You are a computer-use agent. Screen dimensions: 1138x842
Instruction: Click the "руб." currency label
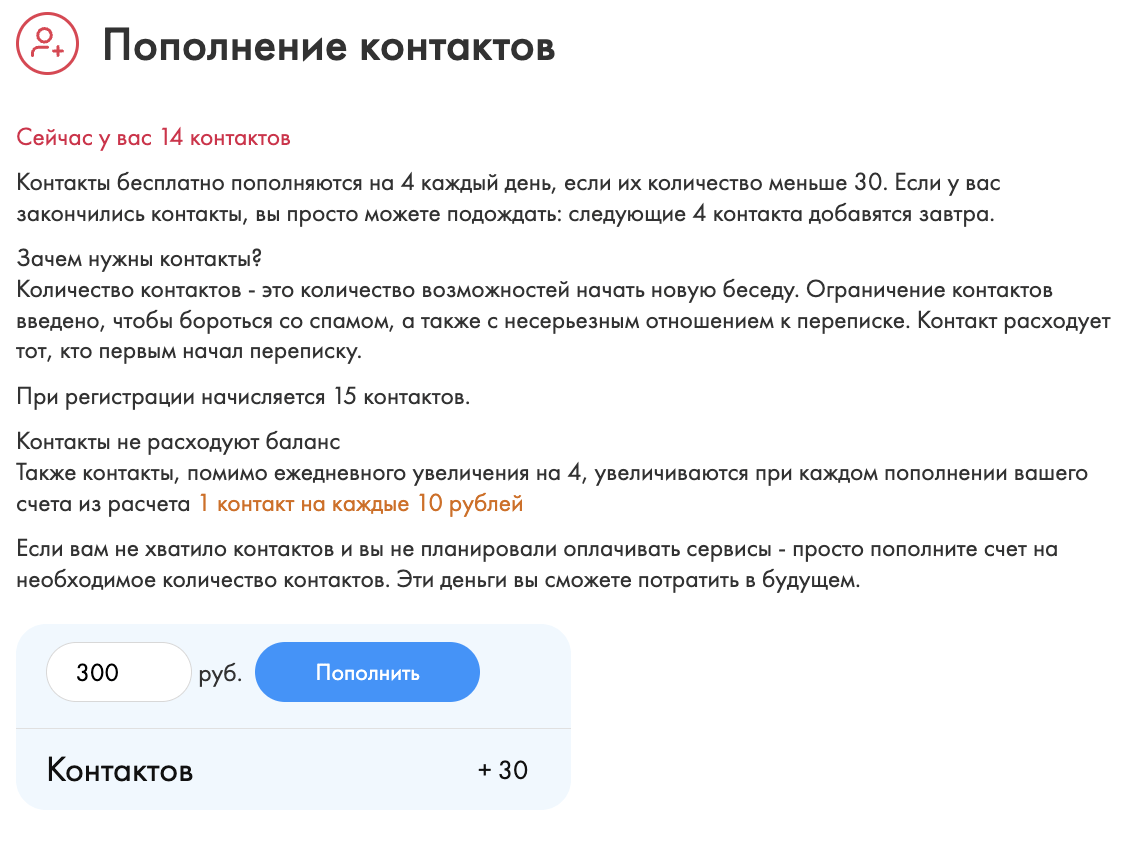(x=220, y=673)
